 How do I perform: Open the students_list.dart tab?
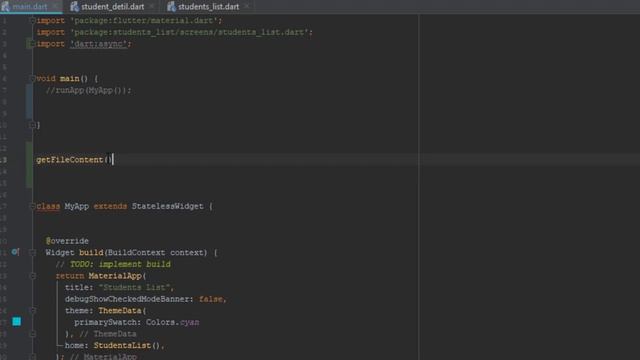click(208, 7)
